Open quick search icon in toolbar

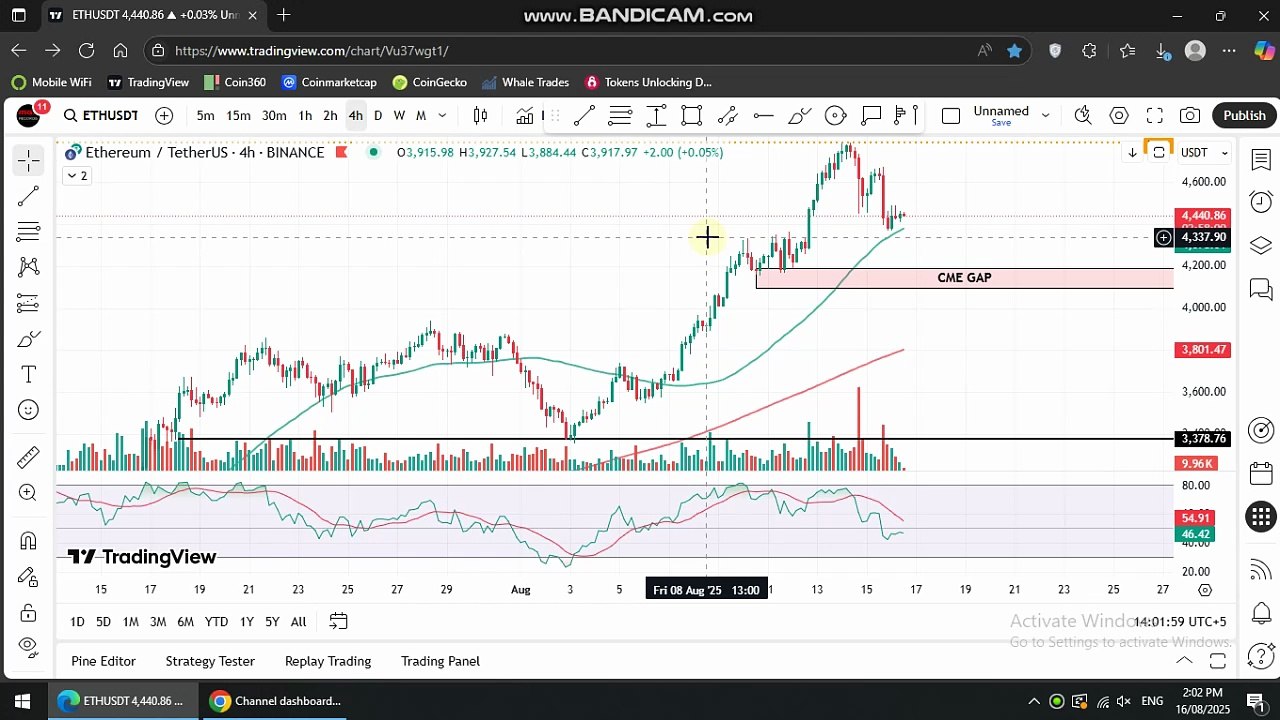[1082, 116]
